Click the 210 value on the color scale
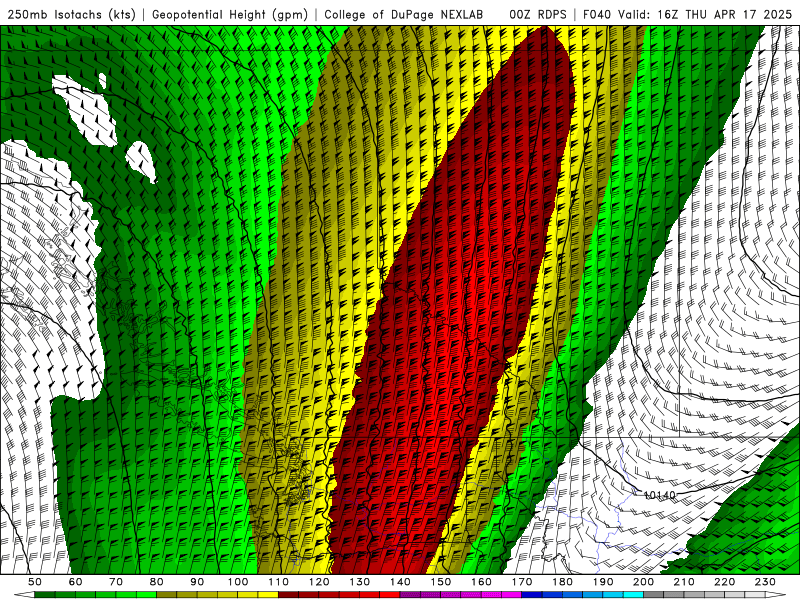Screen dimensions: 800x600 click(x=685, y=582)
